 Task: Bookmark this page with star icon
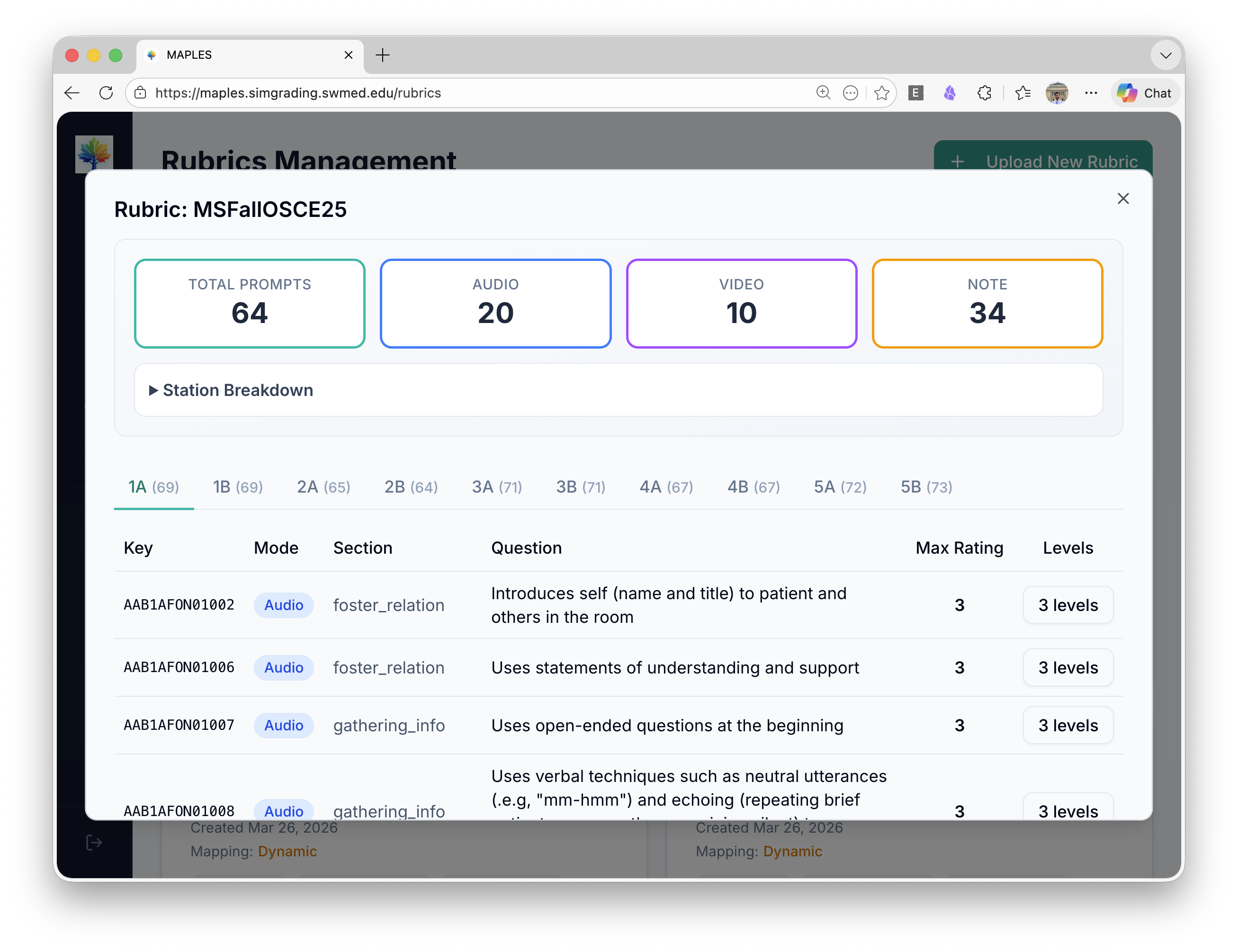tap(881, 93)
